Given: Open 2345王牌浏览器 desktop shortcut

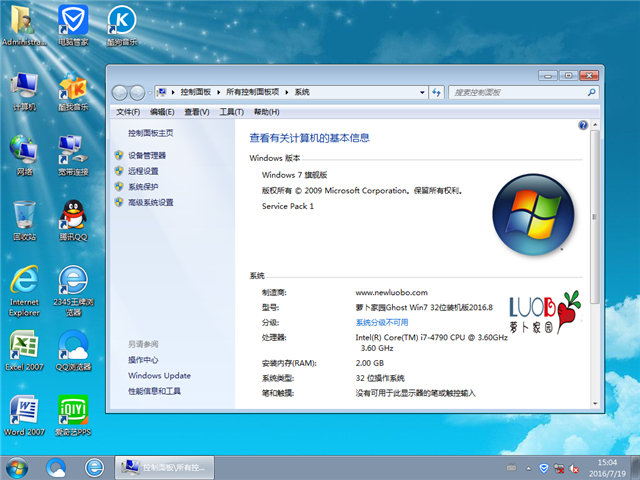Looking at the screenshot, I should [x=73, y=291].
